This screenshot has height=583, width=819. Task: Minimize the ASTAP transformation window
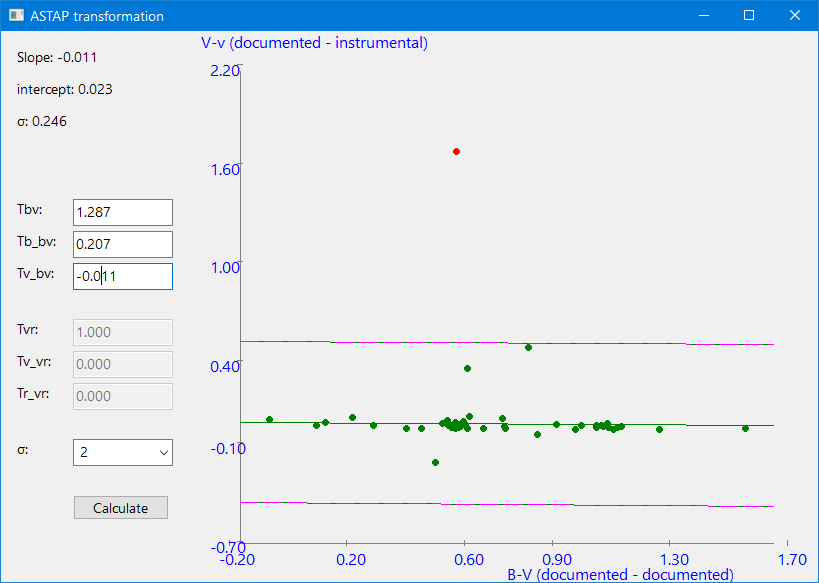click(x=704, y=15)
